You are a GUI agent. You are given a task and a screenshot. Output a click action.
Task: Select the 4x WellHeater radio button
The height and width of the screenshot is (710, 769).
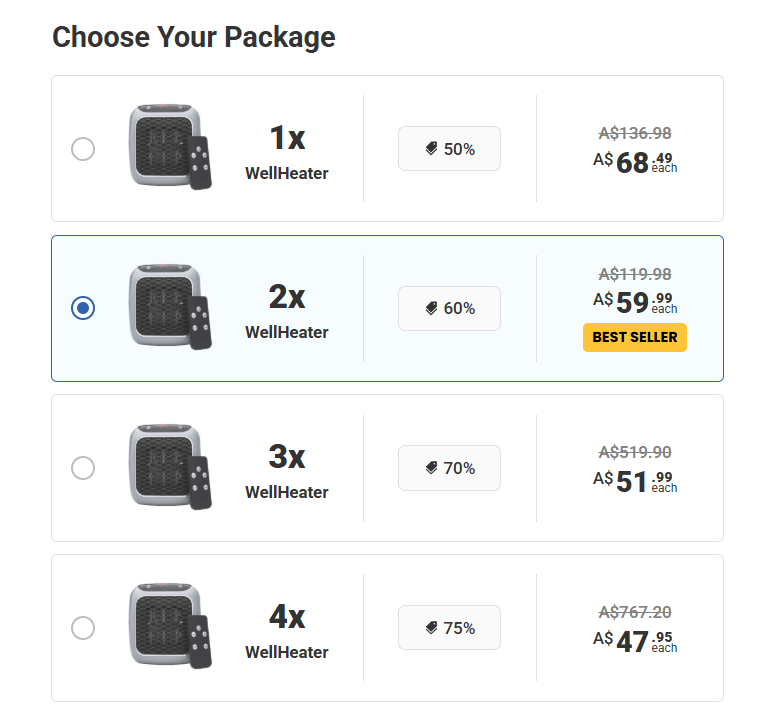[x=83, y=628]
